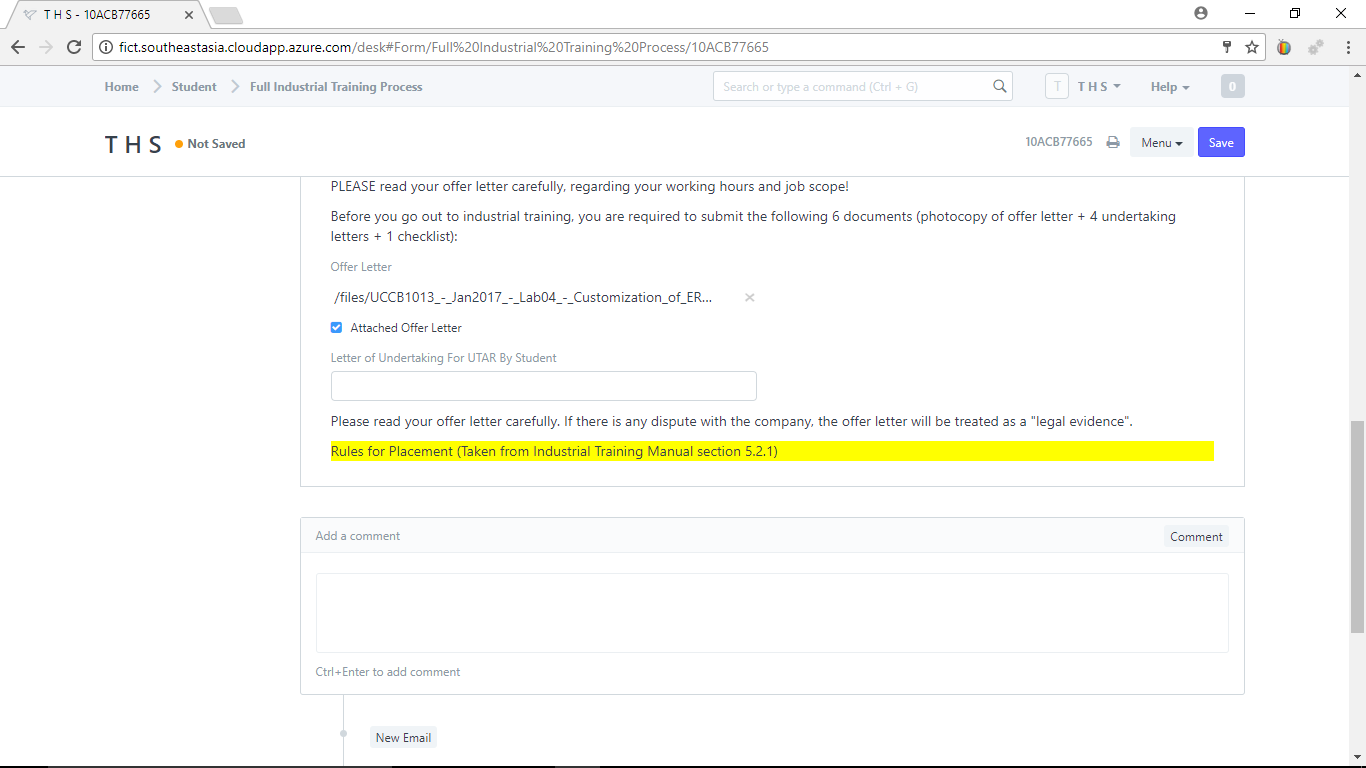Click inside the comment text area

pos(772,613)
